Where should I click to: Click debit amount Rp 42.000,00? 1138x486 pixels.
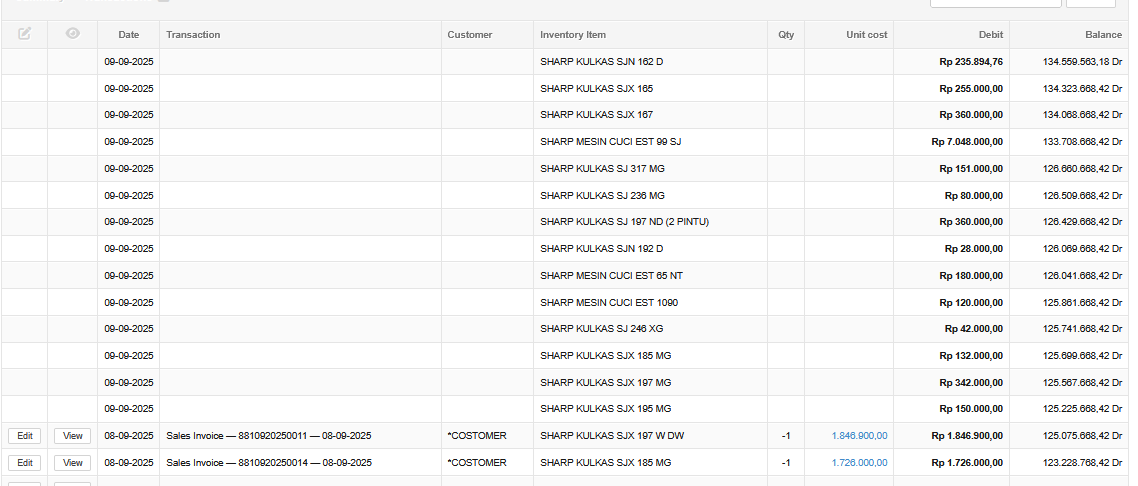[974, 329]
